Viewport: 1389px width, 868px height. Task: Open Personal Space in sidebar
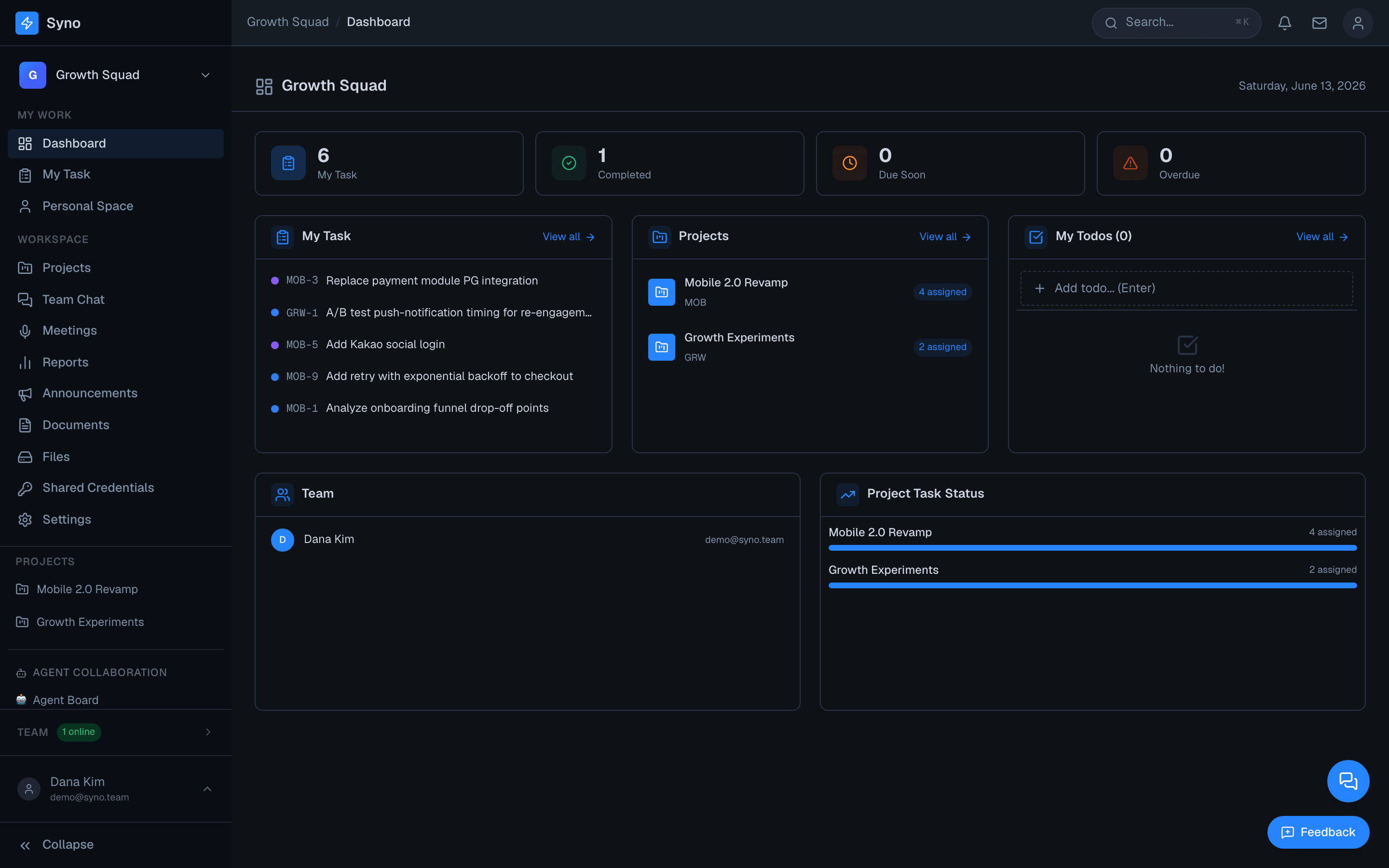click(115, 206)
